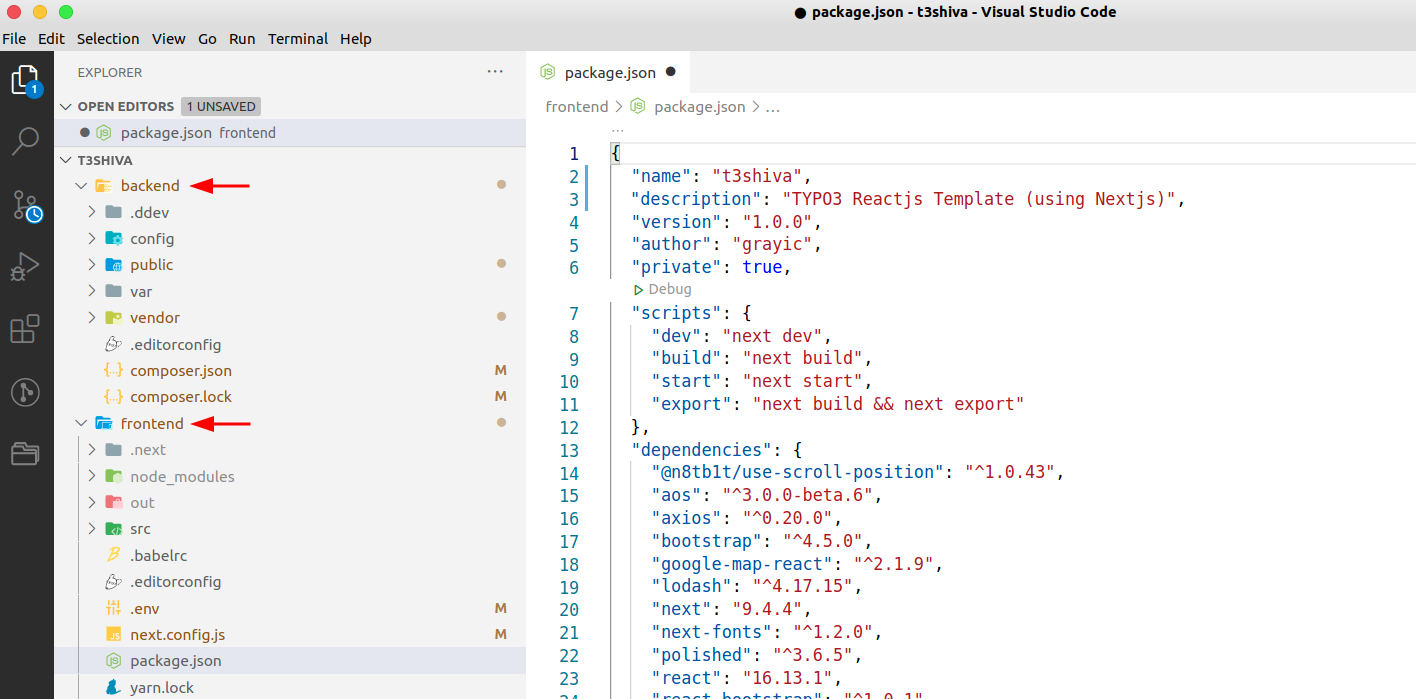This screenshot has width=1416, height=699.
Task: Click the breadcrumb trailing ellipsis segment
Action: (x=772, y=107)
